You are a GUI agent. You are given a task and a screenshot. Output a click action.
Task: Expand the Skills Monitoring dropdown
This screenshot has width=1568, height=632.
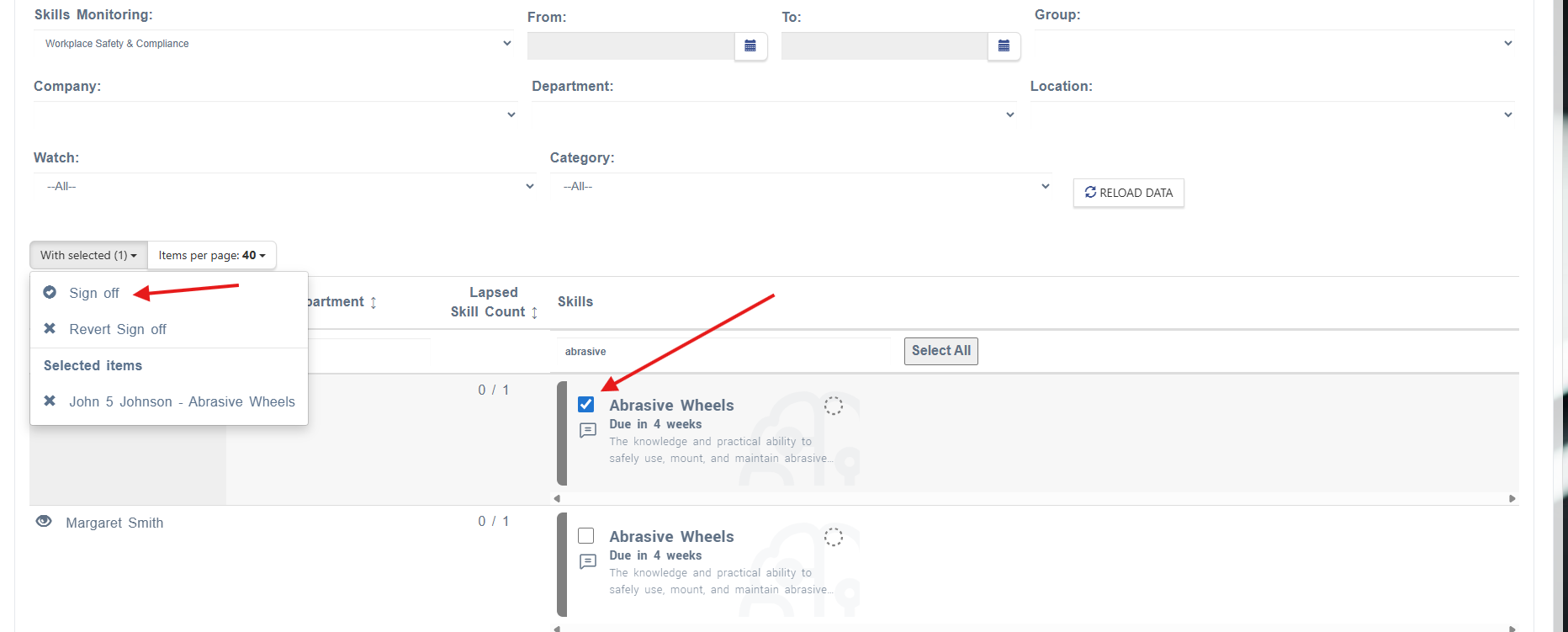tap(273, 44)
